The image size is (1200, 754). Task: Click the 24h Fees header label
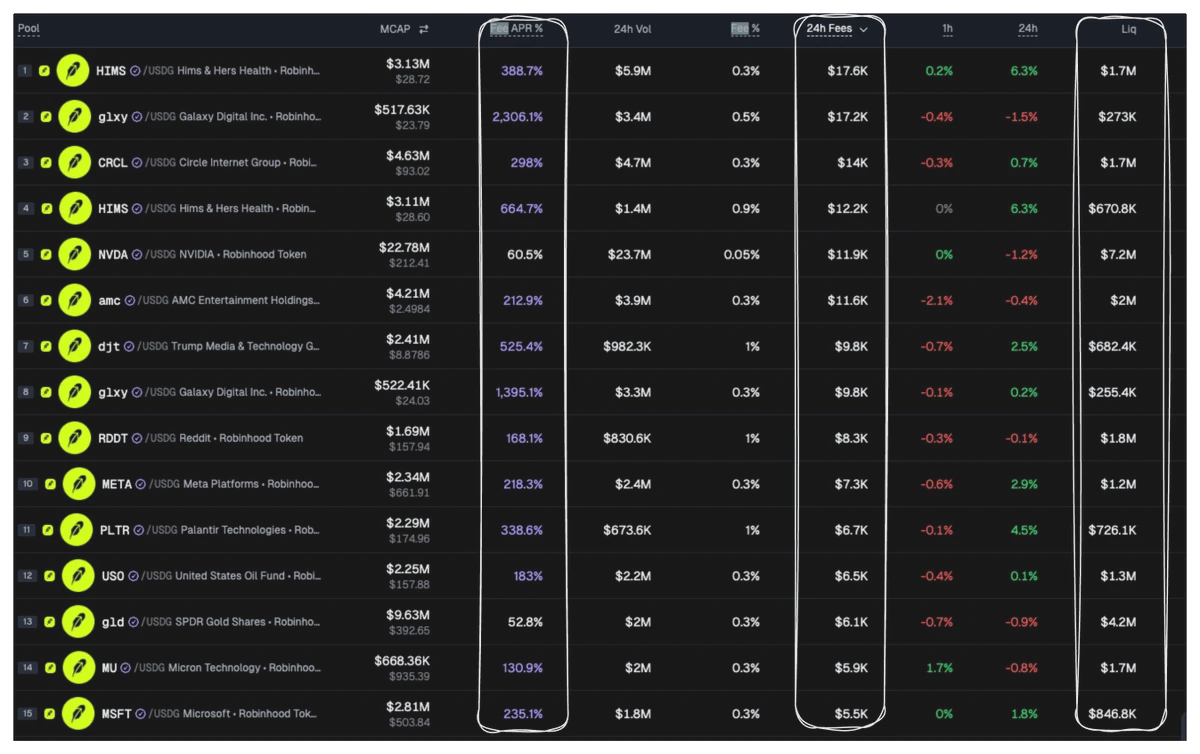point(829,28)
